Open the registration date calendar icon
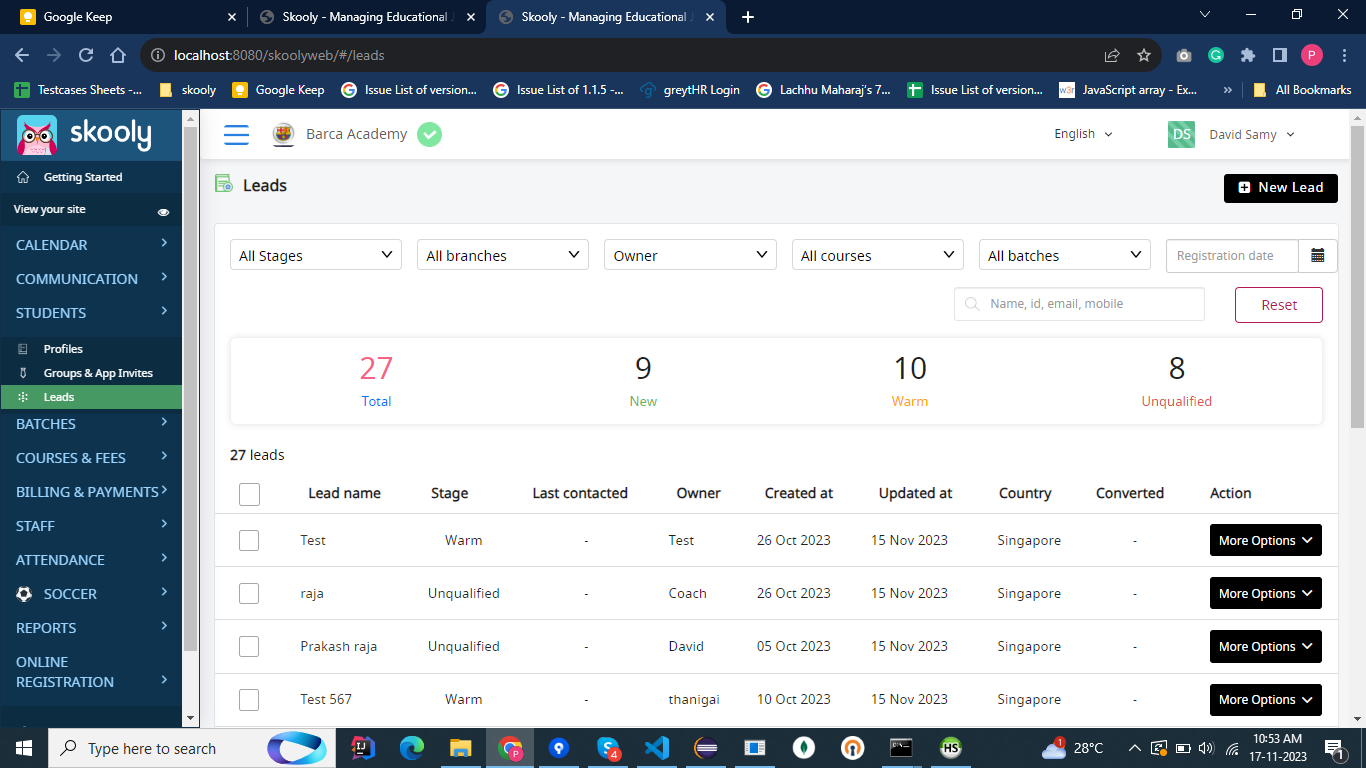 point(1317,256)
